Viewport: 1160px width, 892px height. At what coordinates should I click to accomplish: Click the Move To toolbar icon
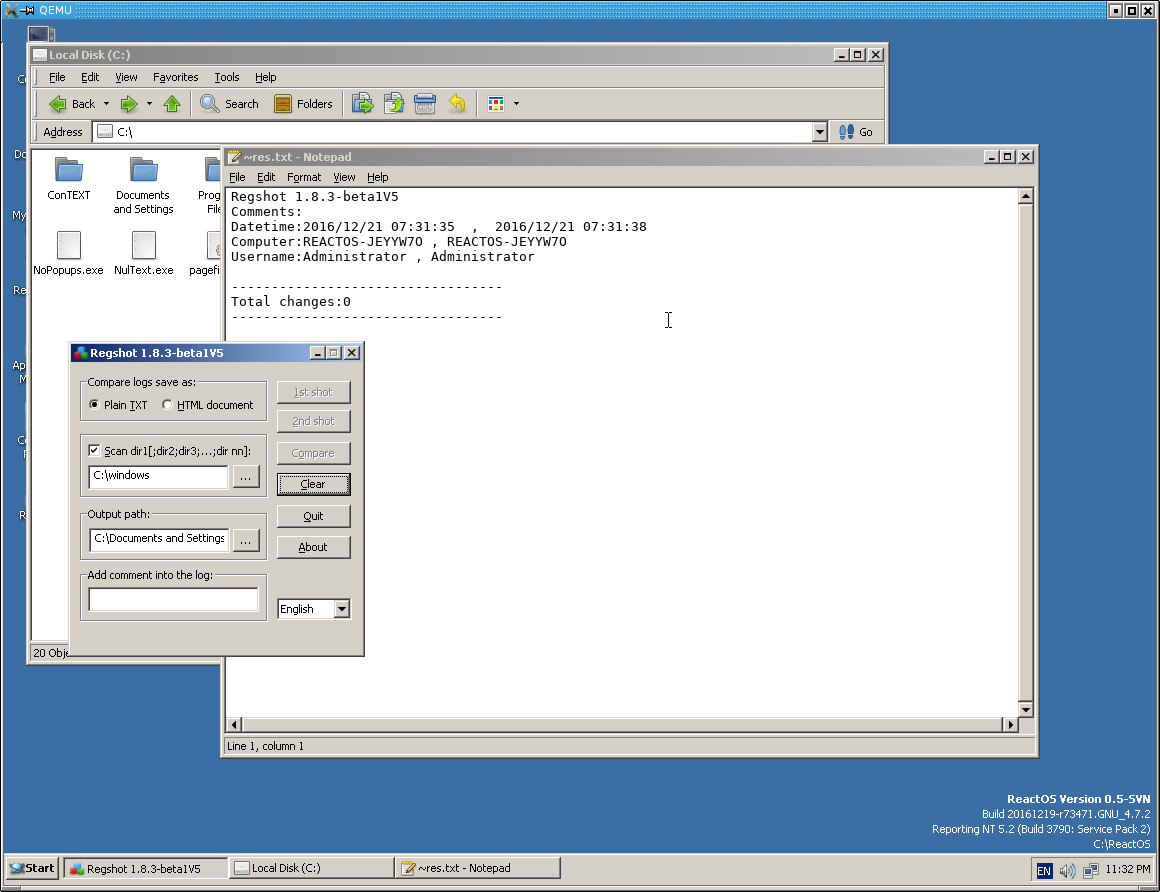[x=362, y=104]
